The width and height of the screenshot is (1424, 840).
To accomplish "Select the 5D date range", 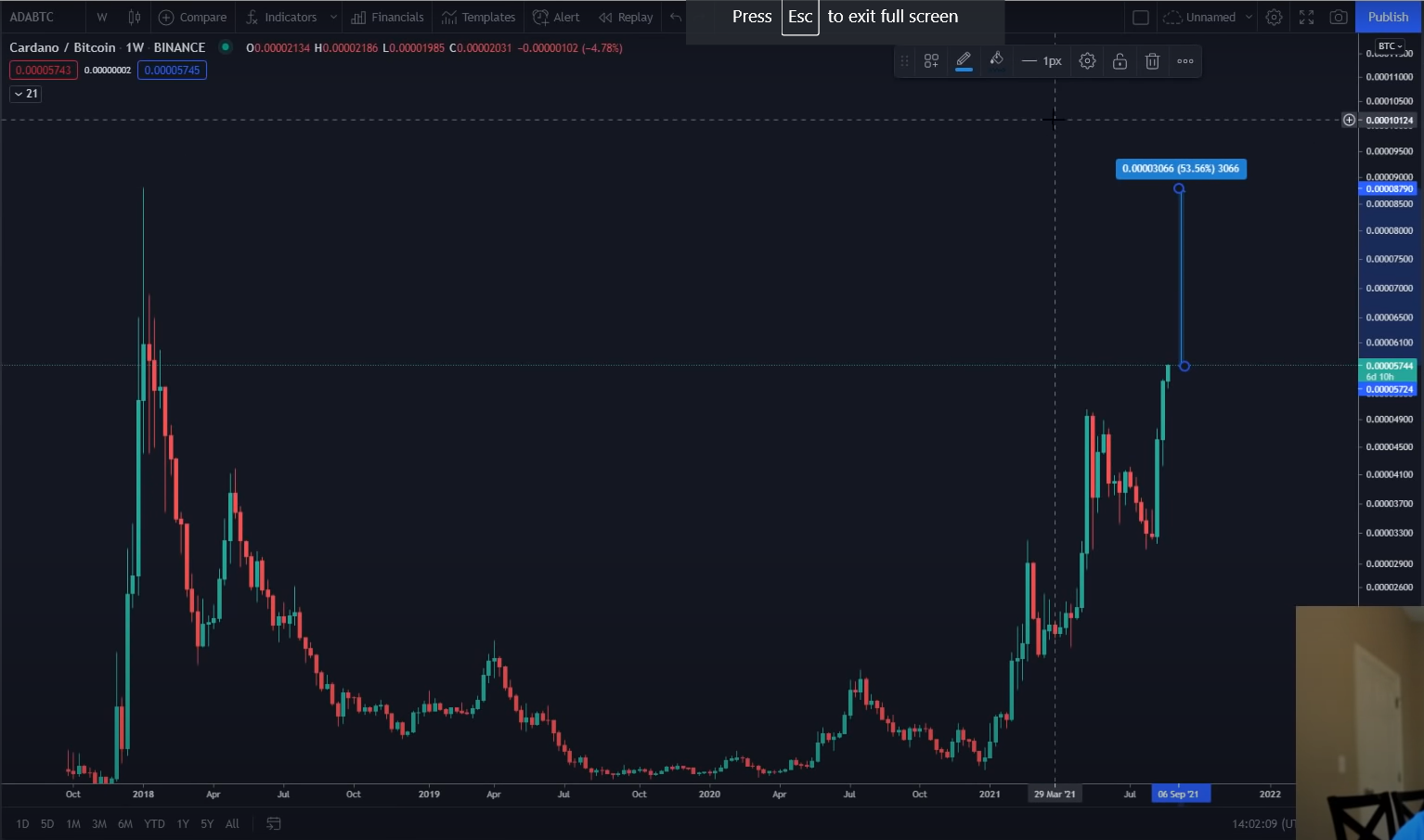I will [47, 824].
